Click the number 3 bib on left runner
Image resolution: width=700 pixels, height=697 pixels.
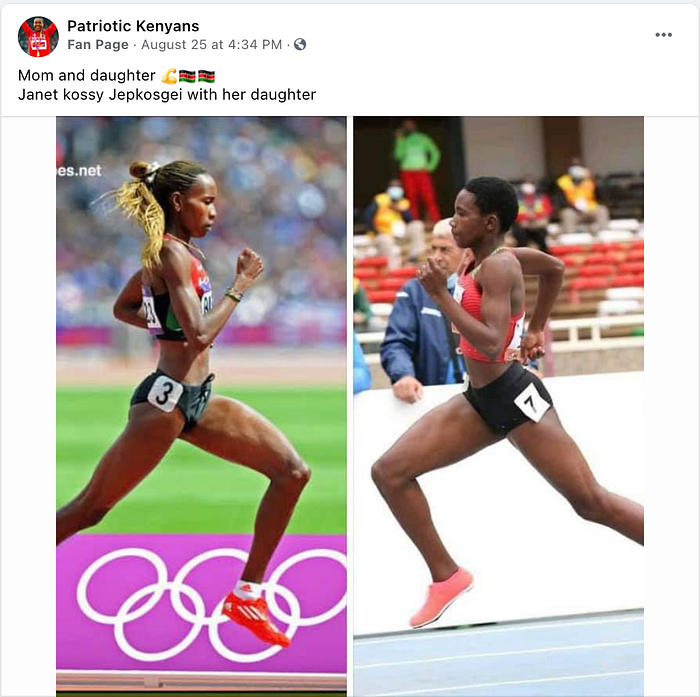(x=165, y=393)
